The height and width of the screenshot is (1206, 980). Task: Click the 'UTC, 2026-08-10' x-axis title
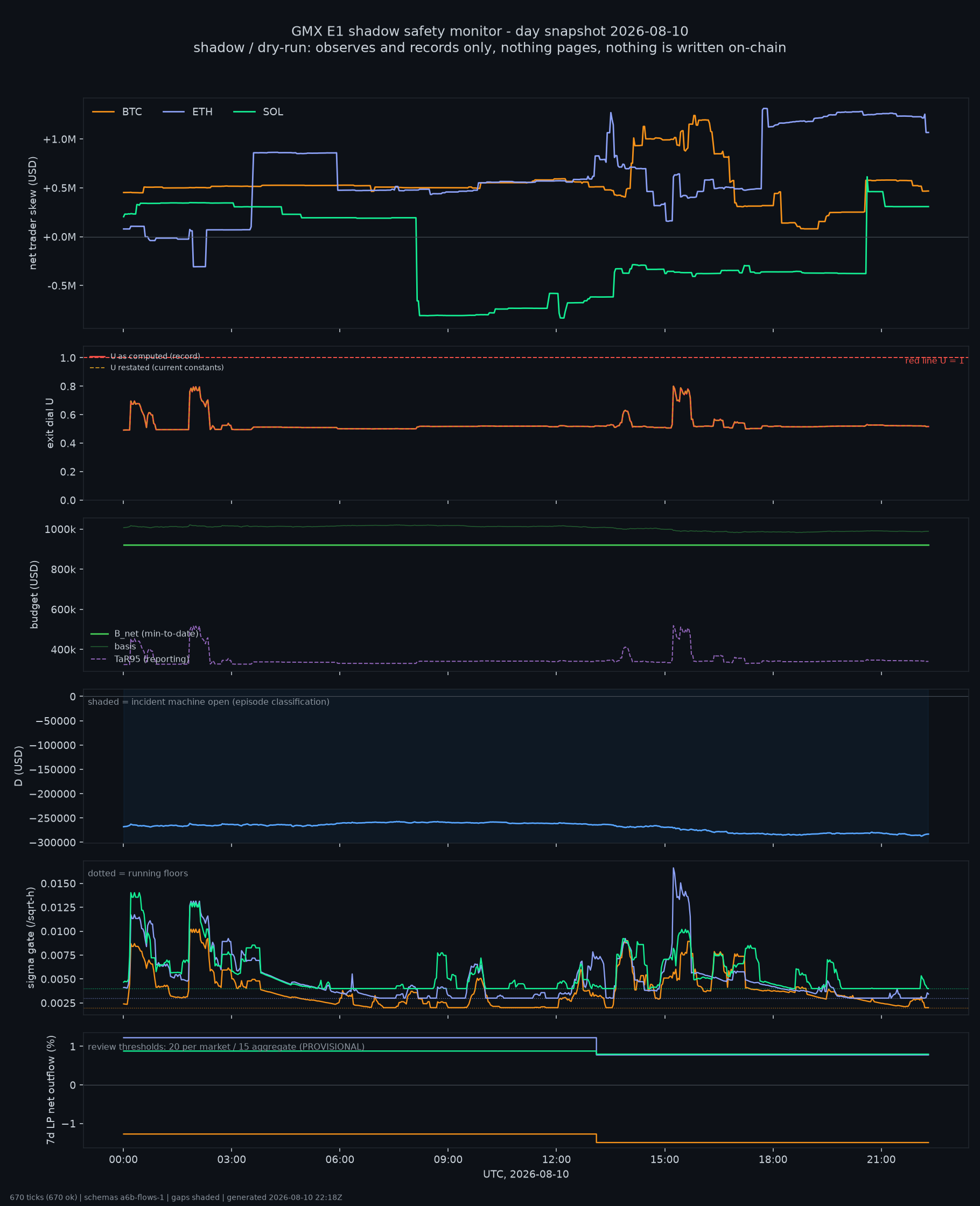[526, 1174]
